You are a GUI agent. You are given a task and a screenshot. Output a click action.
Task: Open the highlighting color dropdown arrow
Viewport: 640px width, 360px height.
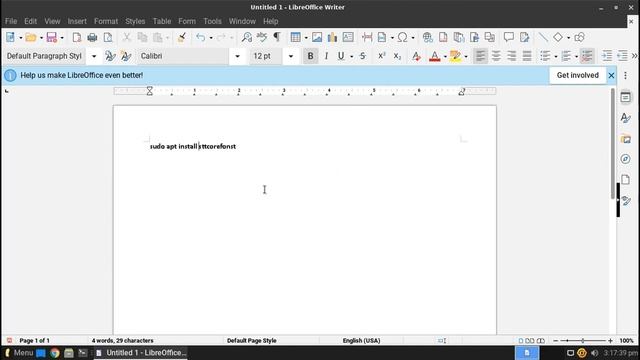point(466,57)
